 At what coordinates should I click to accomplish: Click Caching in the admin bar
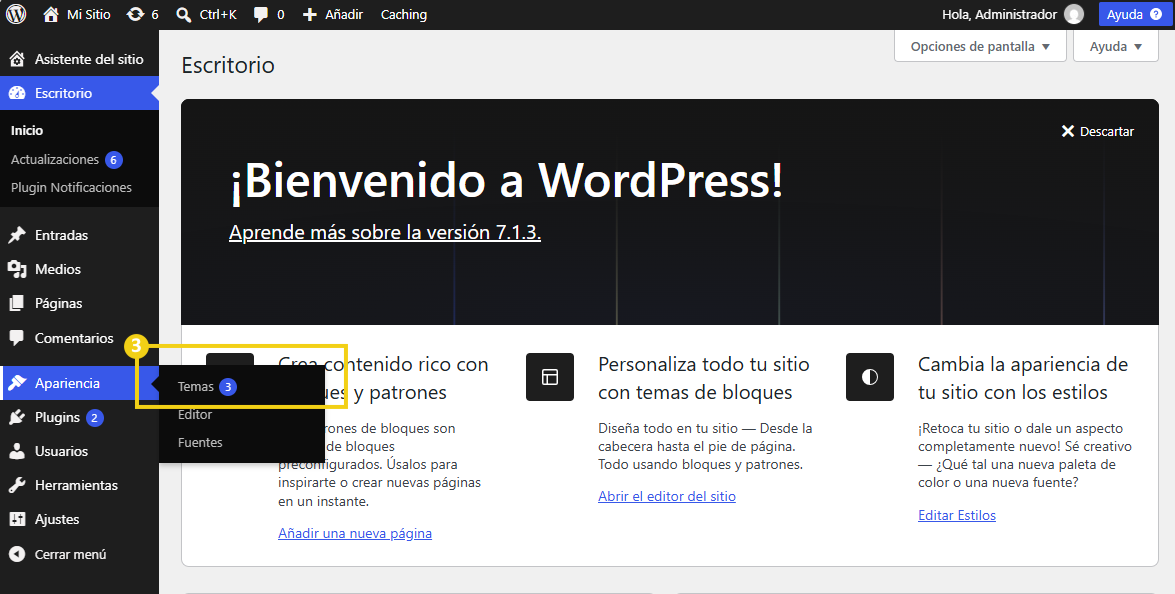point(404,14)
